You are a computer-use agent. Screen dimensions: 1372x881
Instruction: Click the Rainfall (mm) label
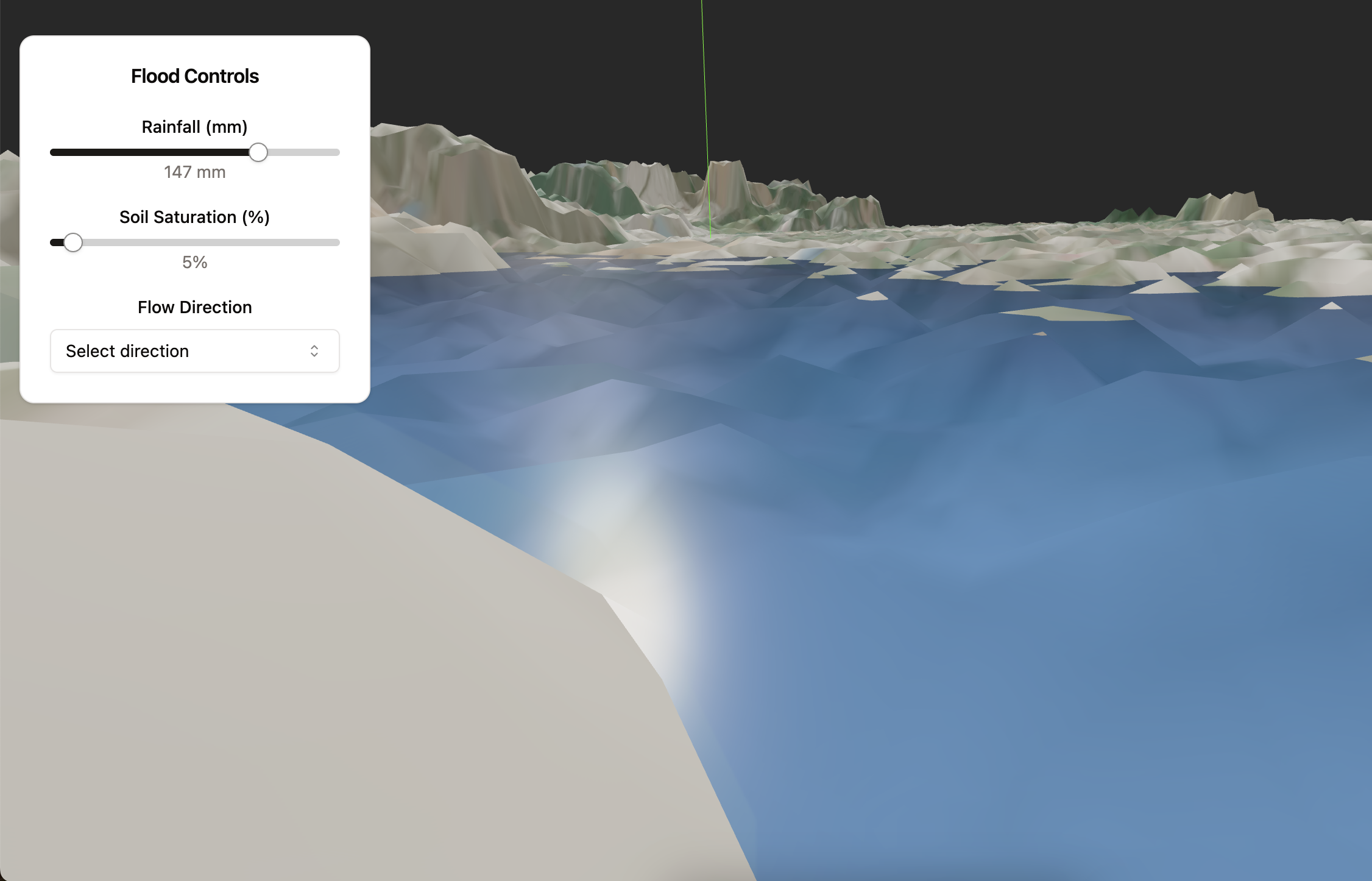(x=194, y=127)
